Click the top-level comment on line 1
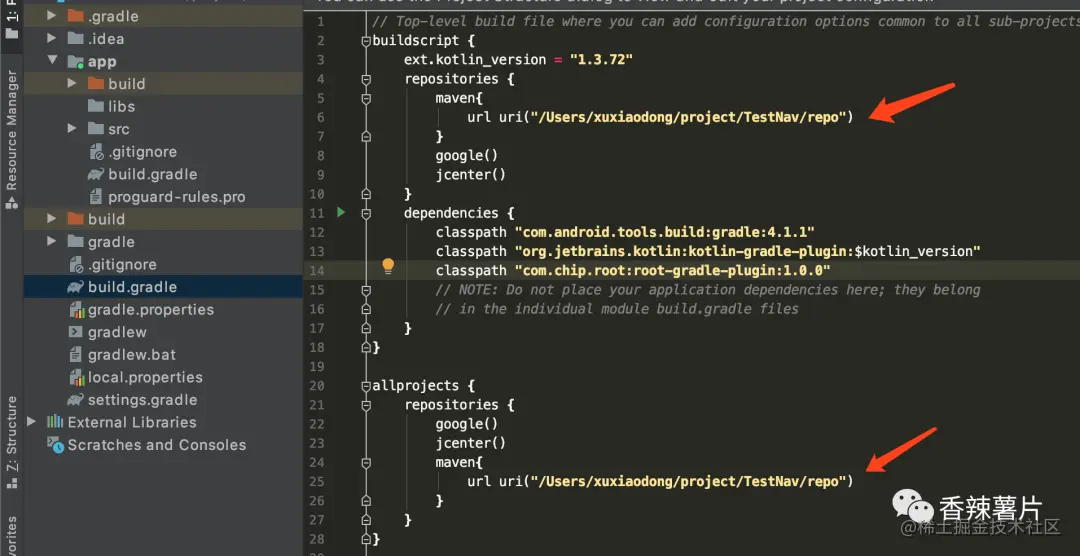Viewport: 1080px width, 556px height. 725,22
